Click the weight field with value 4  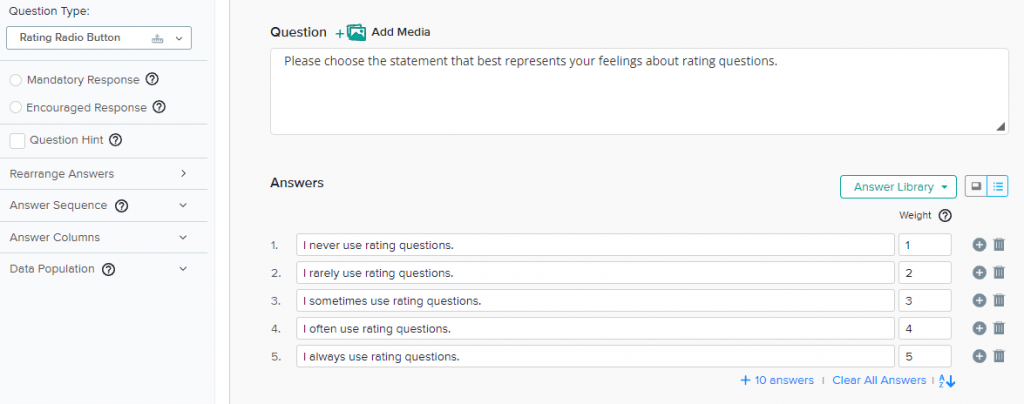pos(925,329)
